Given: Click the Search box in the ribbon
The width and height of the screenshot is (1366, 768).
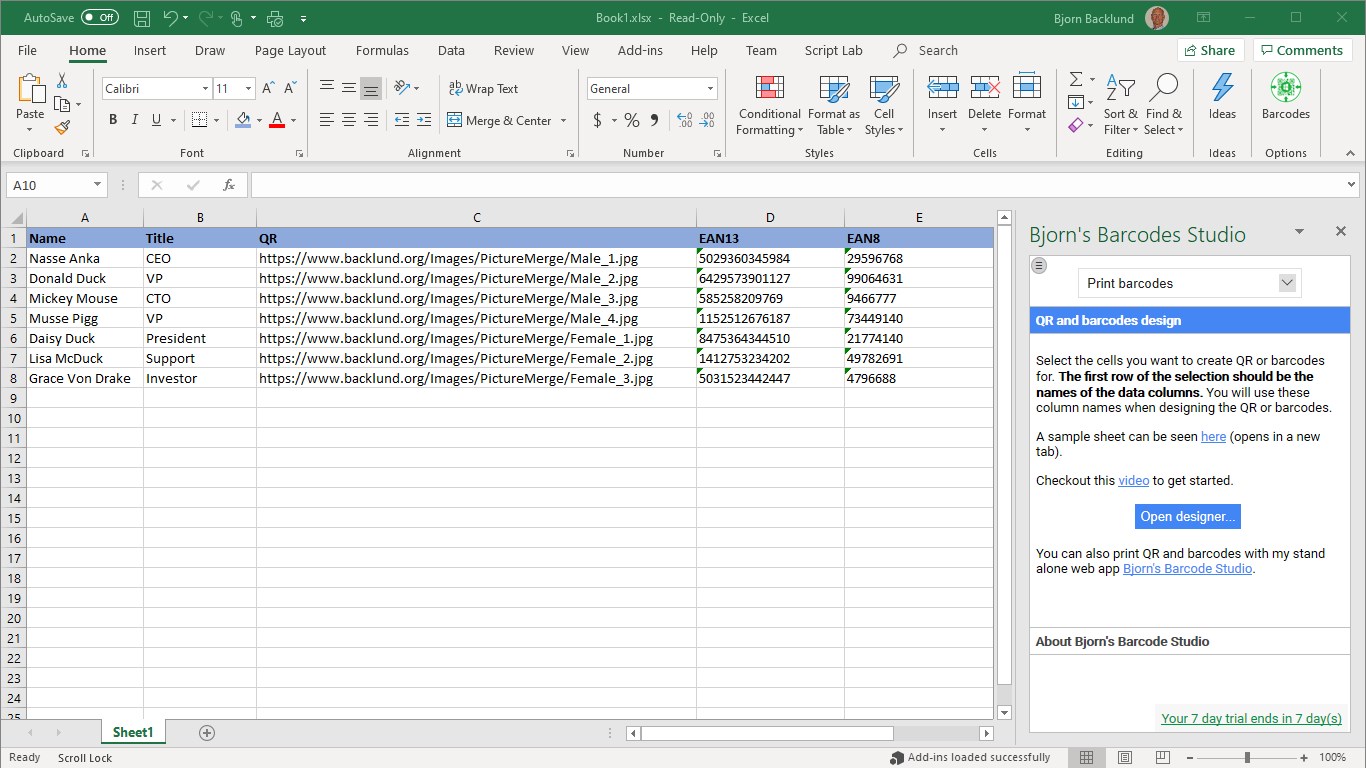Looking at the screenshot, I should (926, 51).
